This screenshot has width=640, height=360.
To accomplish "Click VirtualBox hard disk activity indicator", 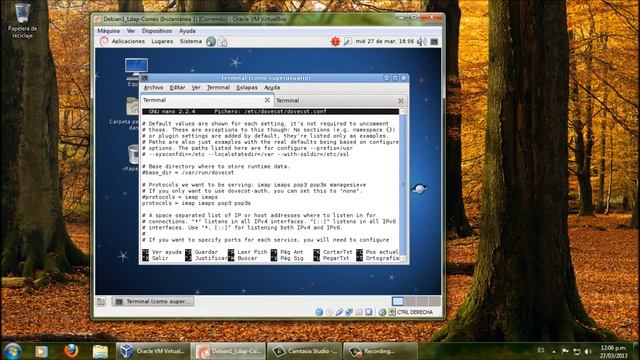I will point(319,312).
